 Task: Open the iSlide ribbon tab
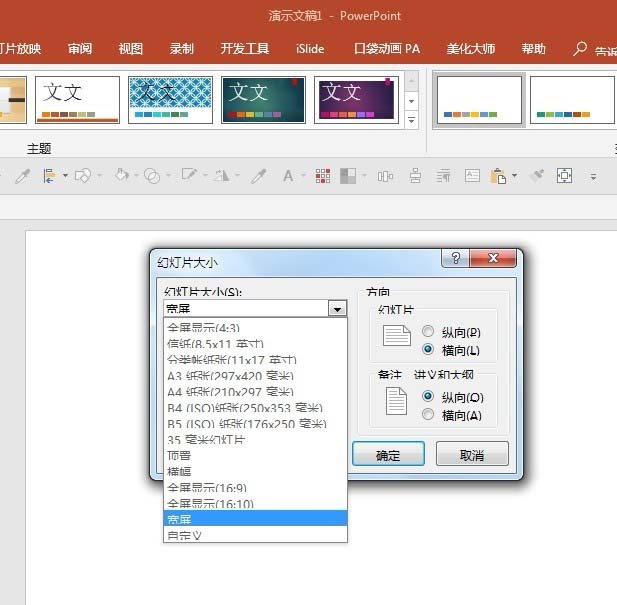310,48
